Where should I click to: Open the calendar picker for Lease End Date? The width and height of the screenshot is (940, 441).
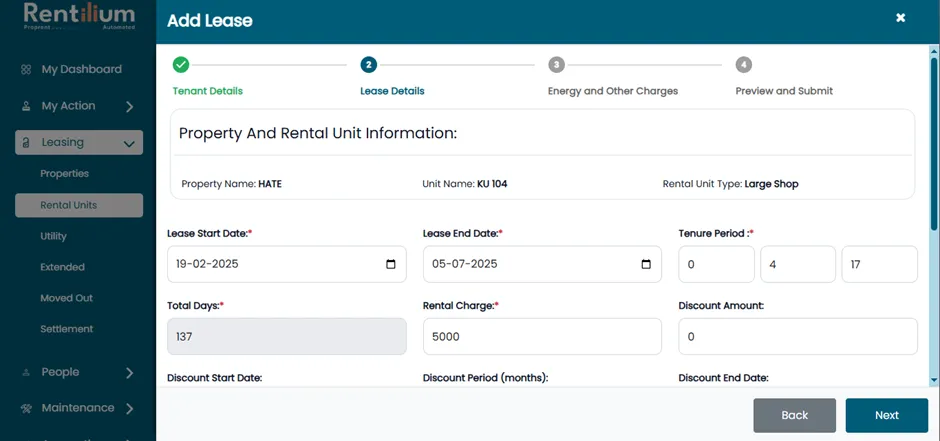pyautogui.click(x=646, y=264)
